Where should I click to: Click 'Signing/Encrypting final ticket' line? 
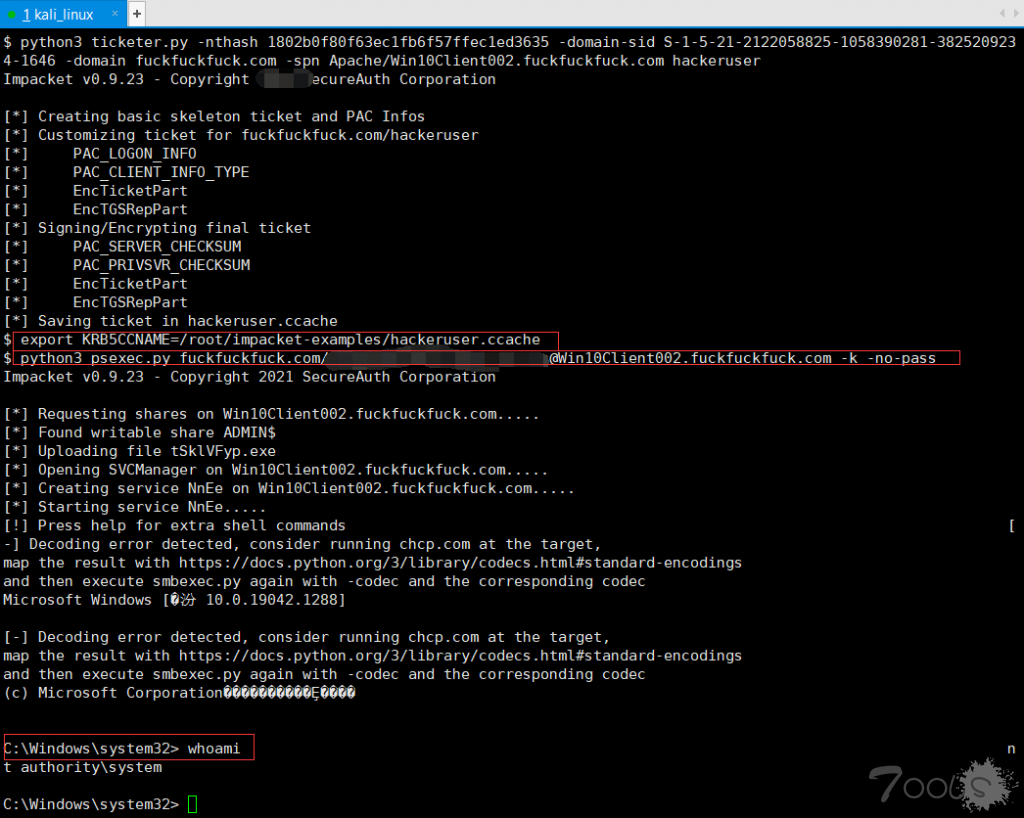tap(174, 228)
